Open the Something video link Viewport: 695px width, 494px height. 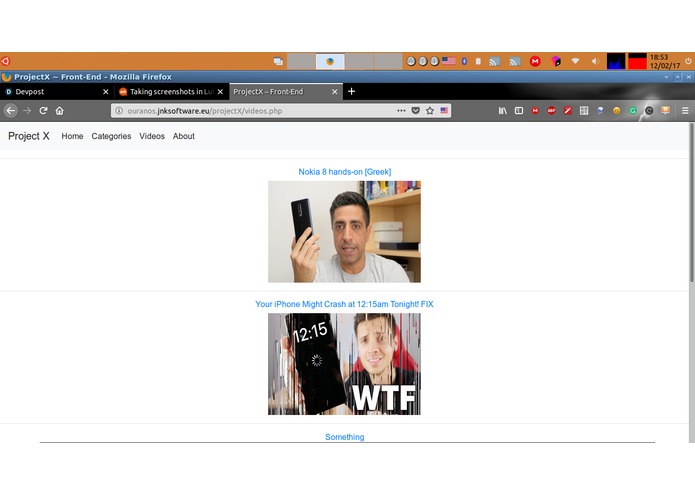point(344,437)
